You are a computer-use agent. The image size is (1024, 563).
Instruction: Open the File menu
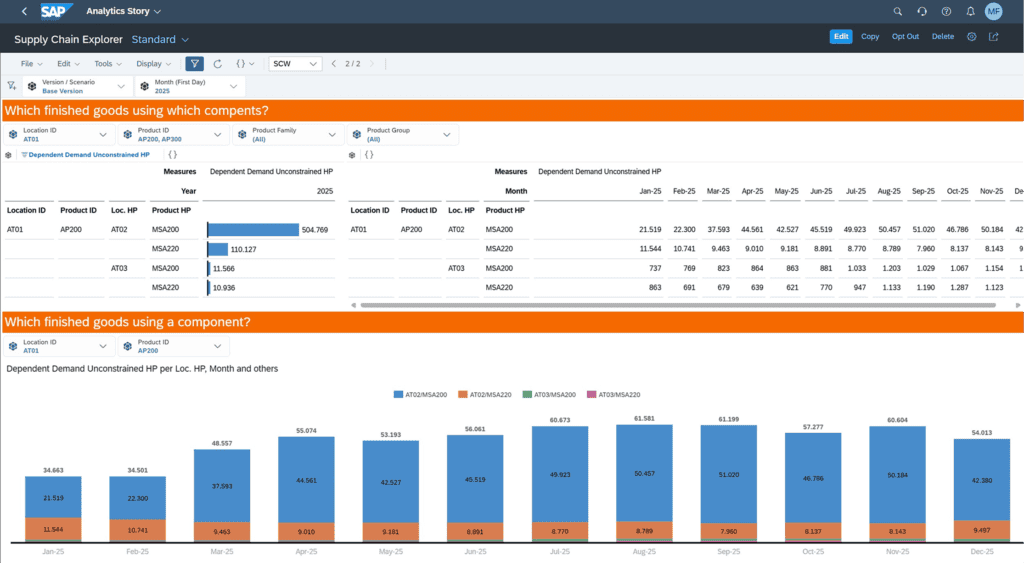(x=31, y=63)
